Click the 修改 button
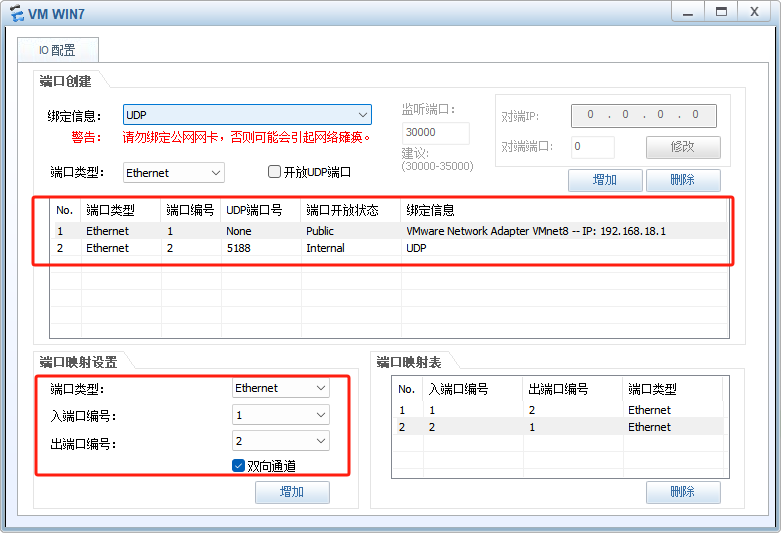This screenshot has width=781, height=533. coord(683,147)
